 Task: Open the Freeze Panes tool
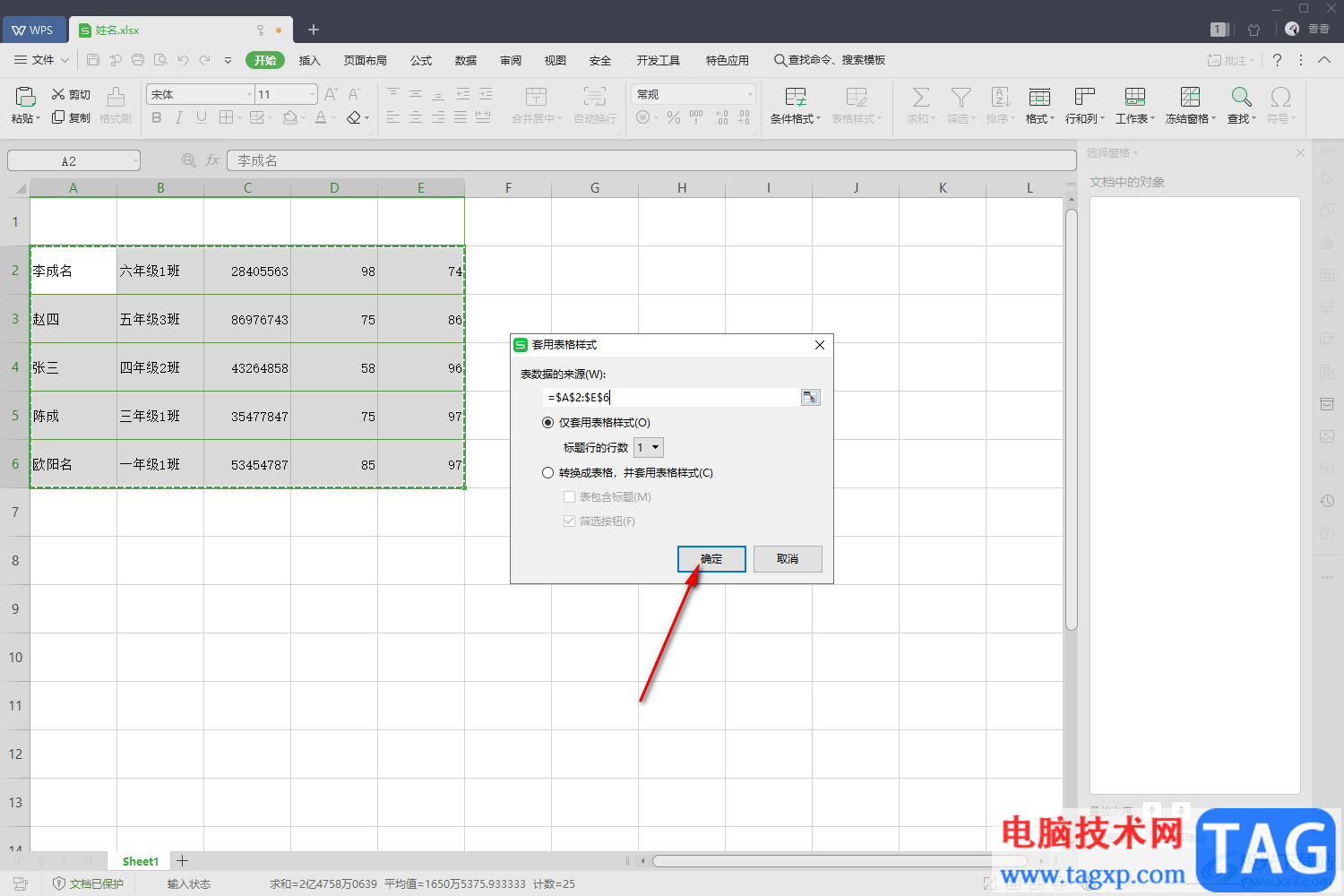pos(1191,105)
